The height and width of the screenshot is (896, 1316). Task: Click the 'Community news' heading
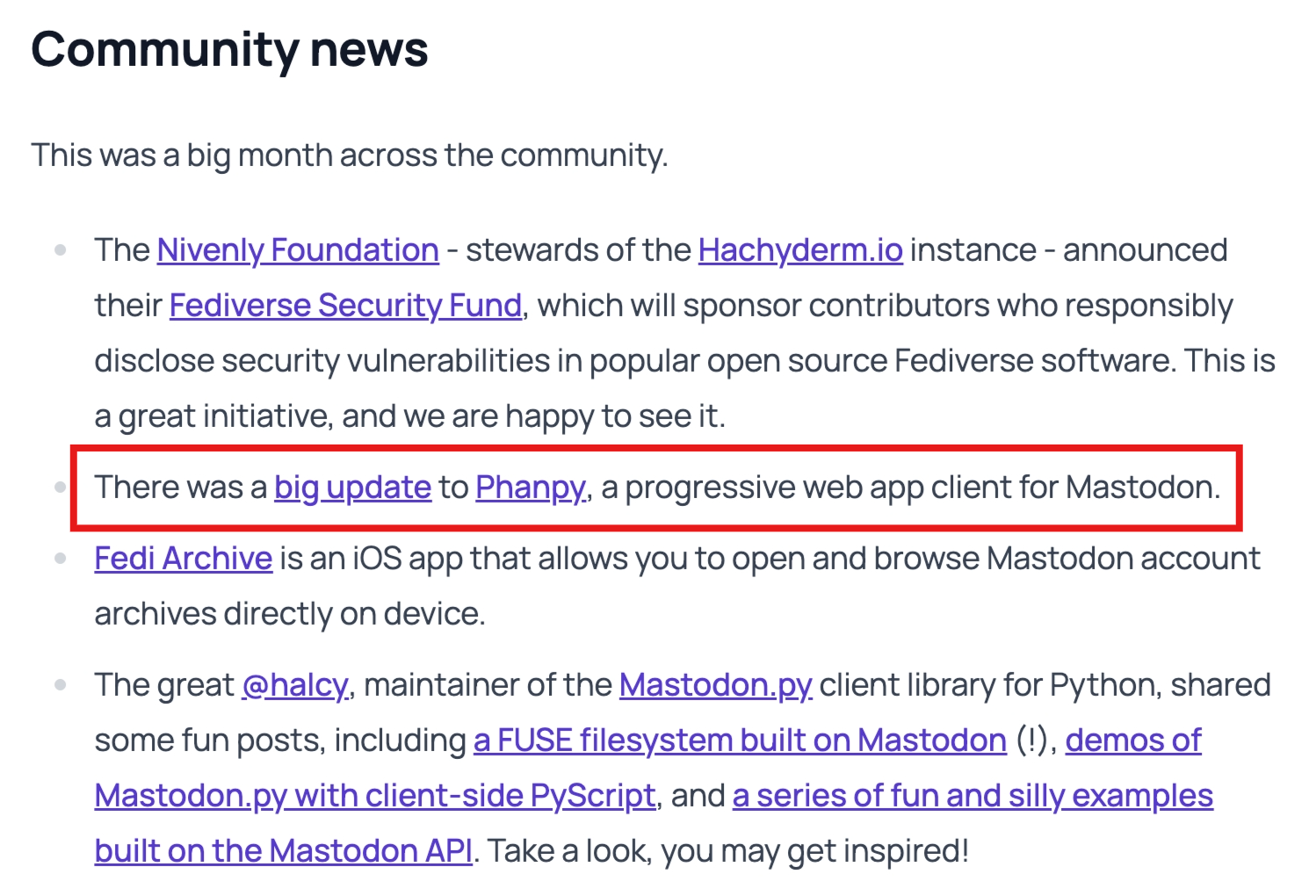(230, 50)
